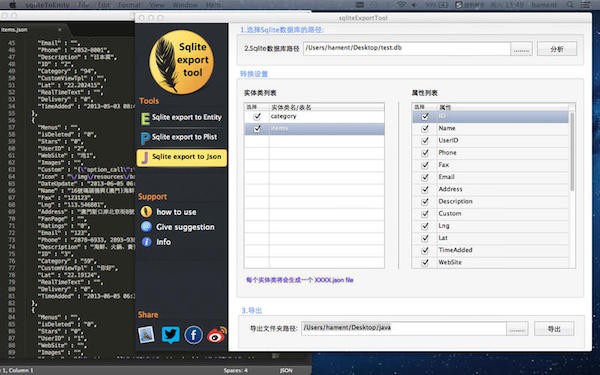
Task: Uncheck the WebSite attribute checkbox
Action: 425,262
